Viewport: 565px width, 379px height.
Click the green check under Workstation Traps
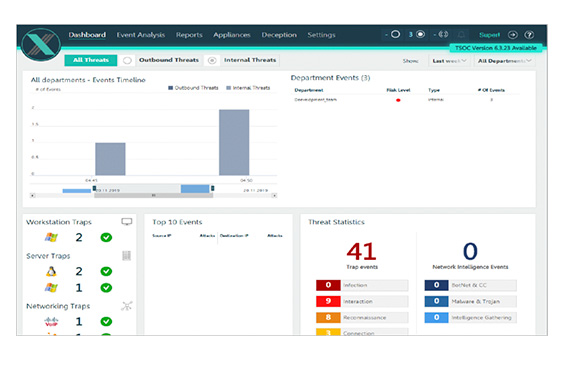(106, 237)
